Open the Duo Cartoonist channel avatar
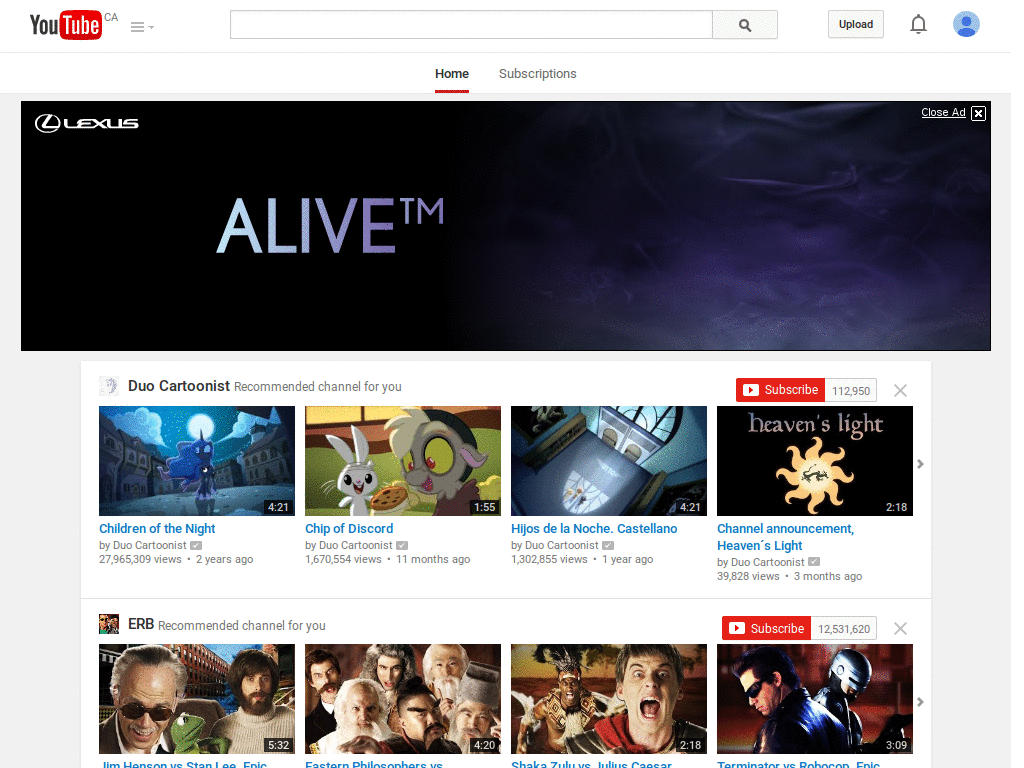Viewport: 1024px width, 768px height. point(108,386)
